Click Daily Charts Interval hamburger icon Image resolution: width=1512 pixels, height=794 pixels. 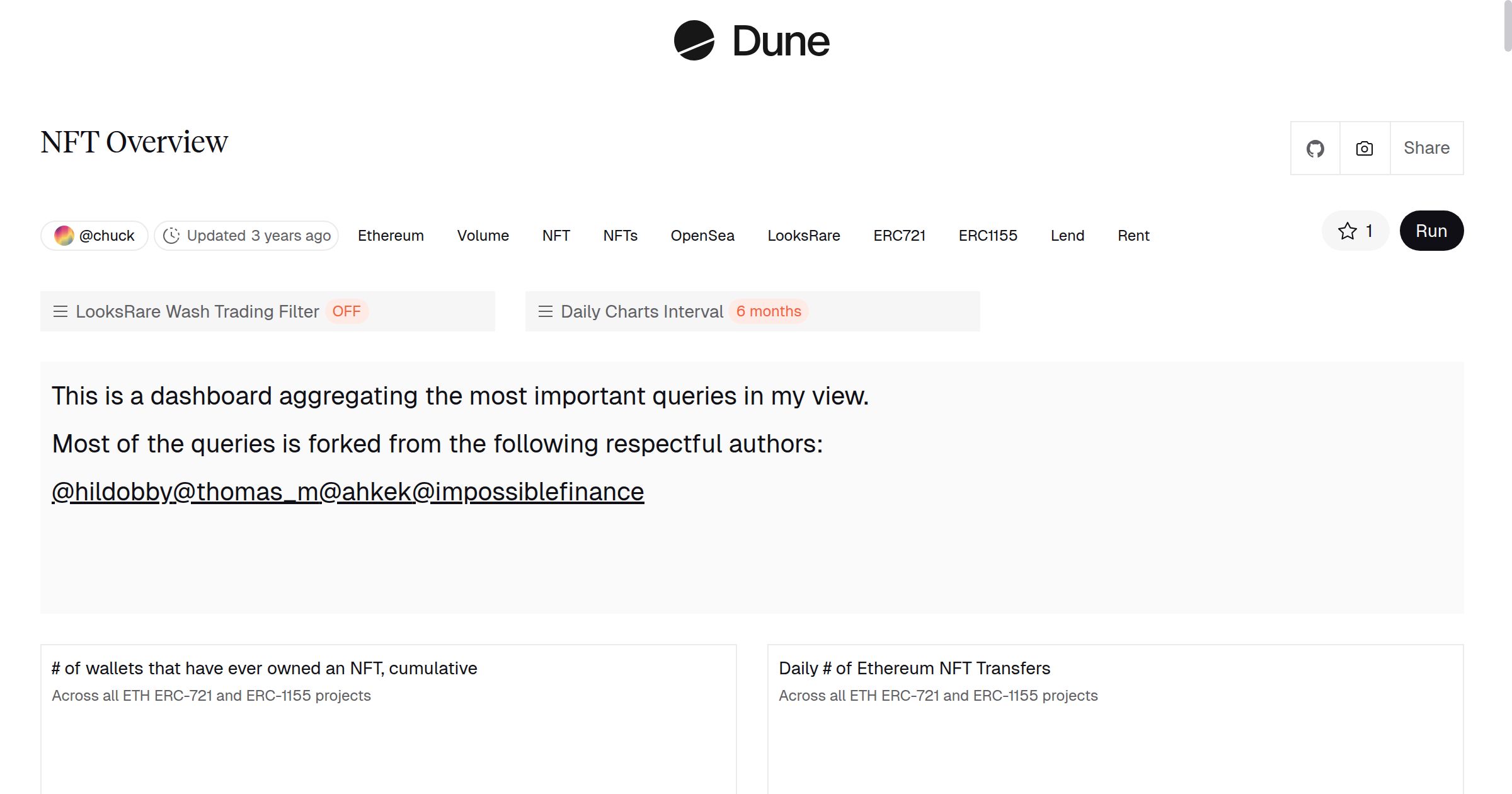point(546,311)
